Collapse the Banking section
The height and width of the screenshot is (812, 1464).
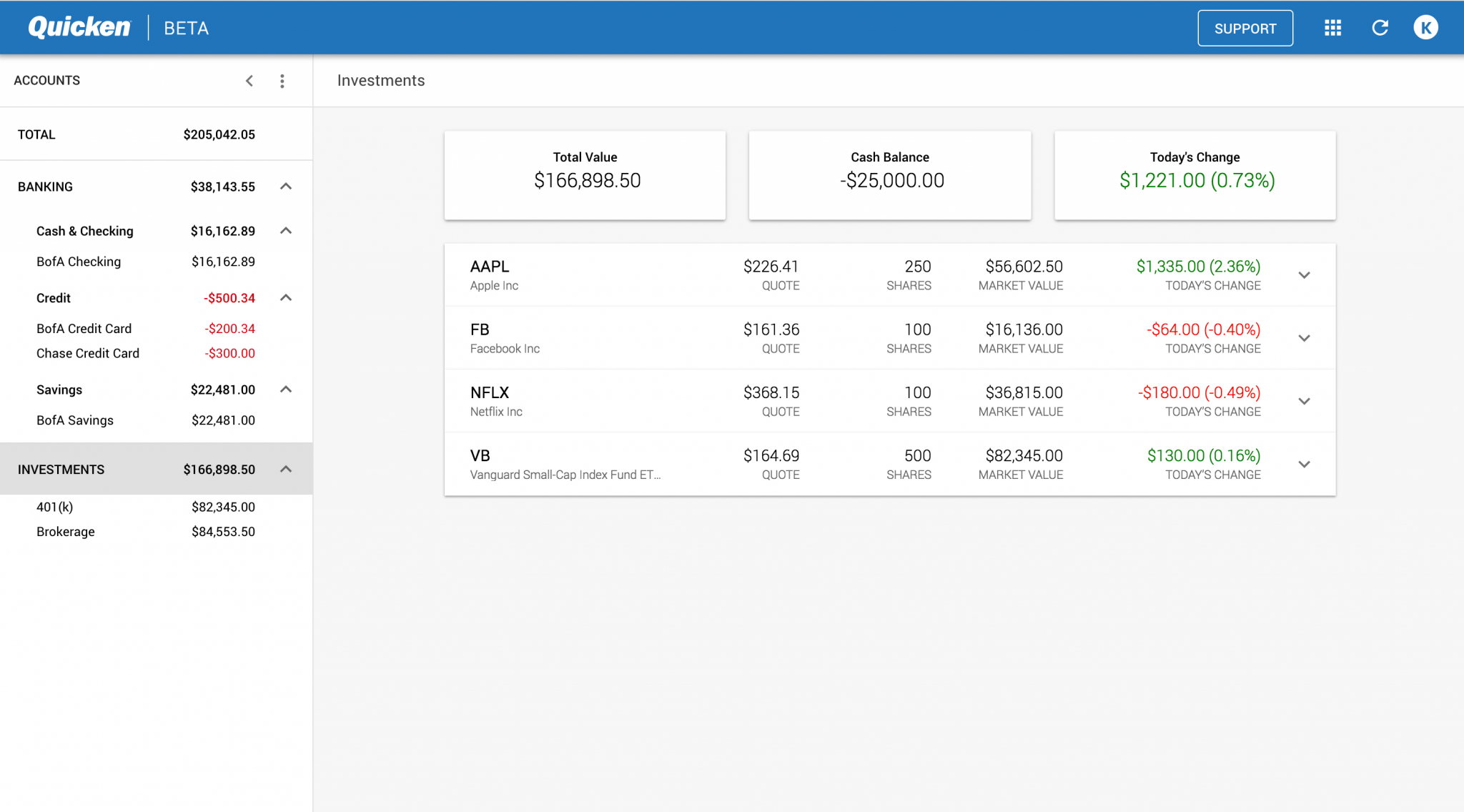(x=287, y=187)
